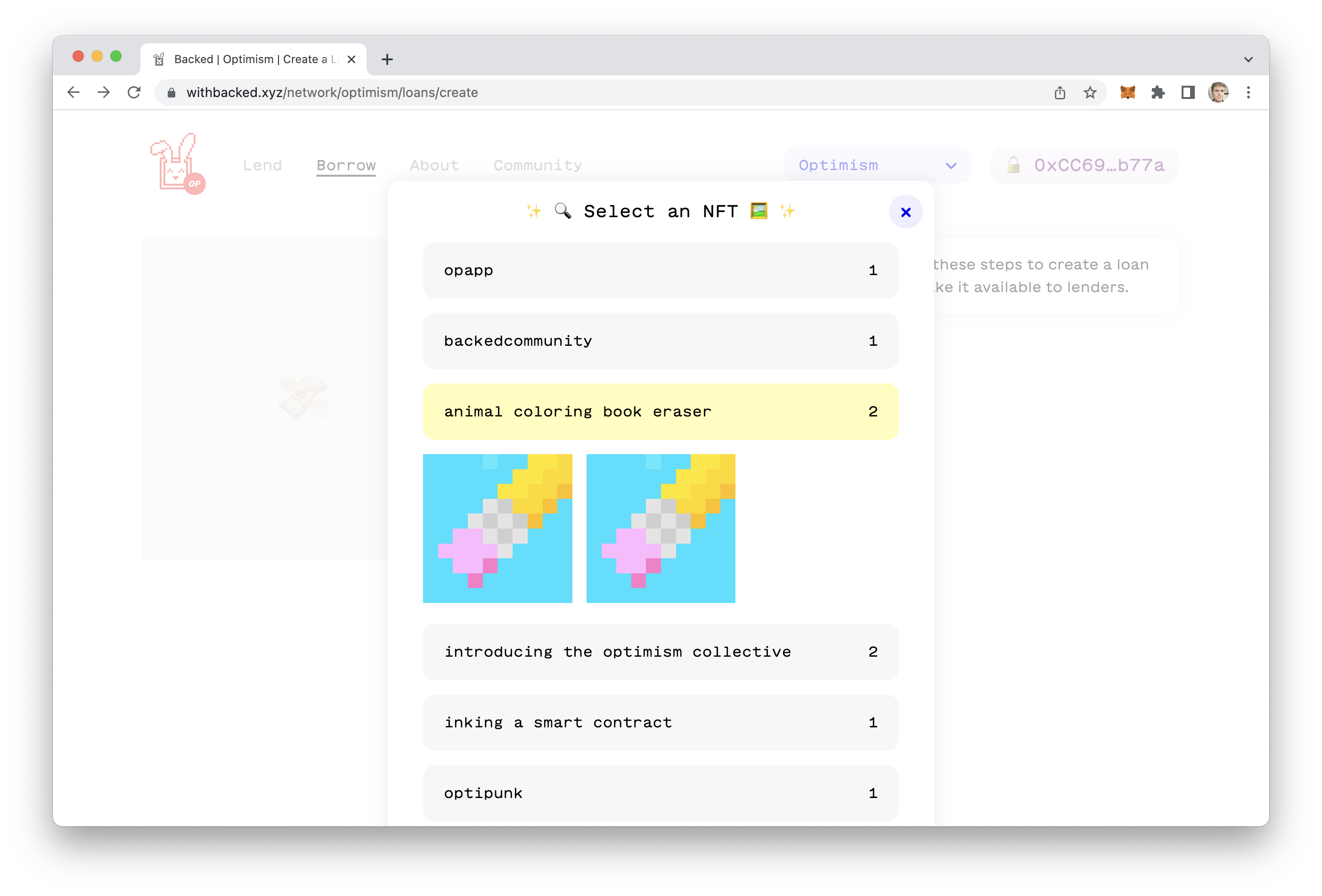Open the Optimism network dropdown

pyautogui.click(x=877, y=165)
